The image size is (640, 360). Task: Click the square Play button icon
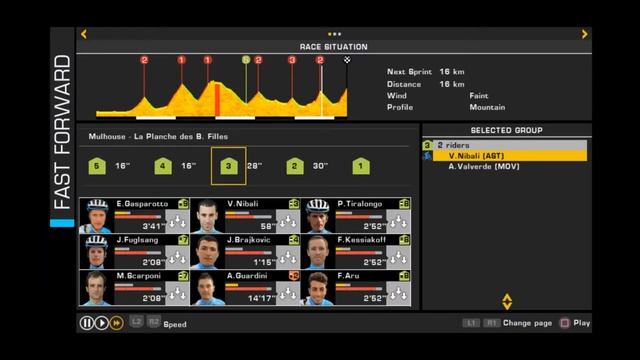[x=564, y=323]
